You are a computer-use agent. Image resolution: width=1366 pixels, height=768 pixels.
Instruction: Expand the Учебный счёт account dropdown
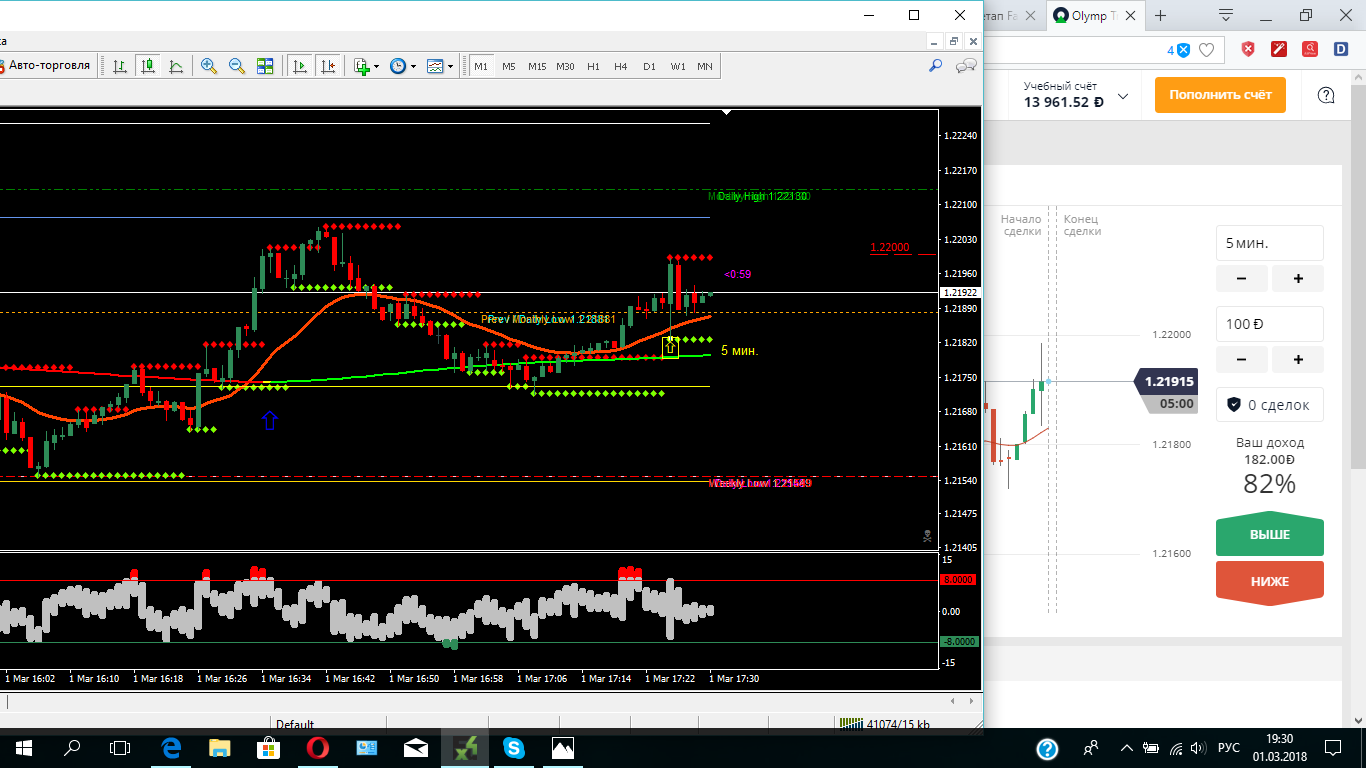(x=1123, y=96)
